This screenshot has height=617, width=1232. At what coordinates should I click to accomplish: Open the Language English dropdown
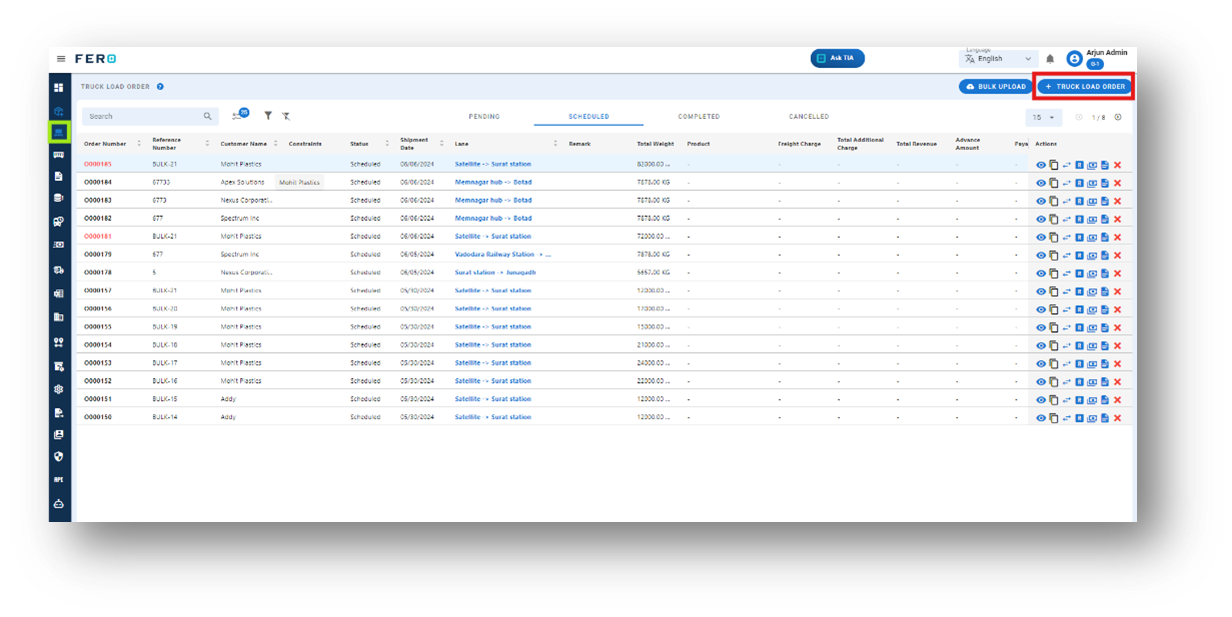pyautogui.click(x=999, y=59)
